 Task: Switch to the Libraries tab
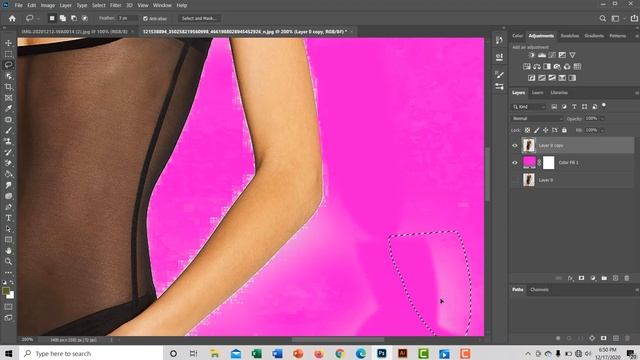(559, 93)
